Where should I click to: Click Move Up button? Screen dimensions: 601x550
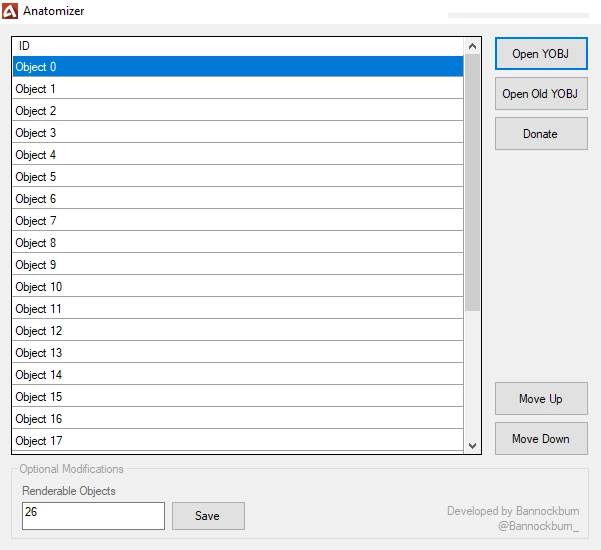pos(540,399)
